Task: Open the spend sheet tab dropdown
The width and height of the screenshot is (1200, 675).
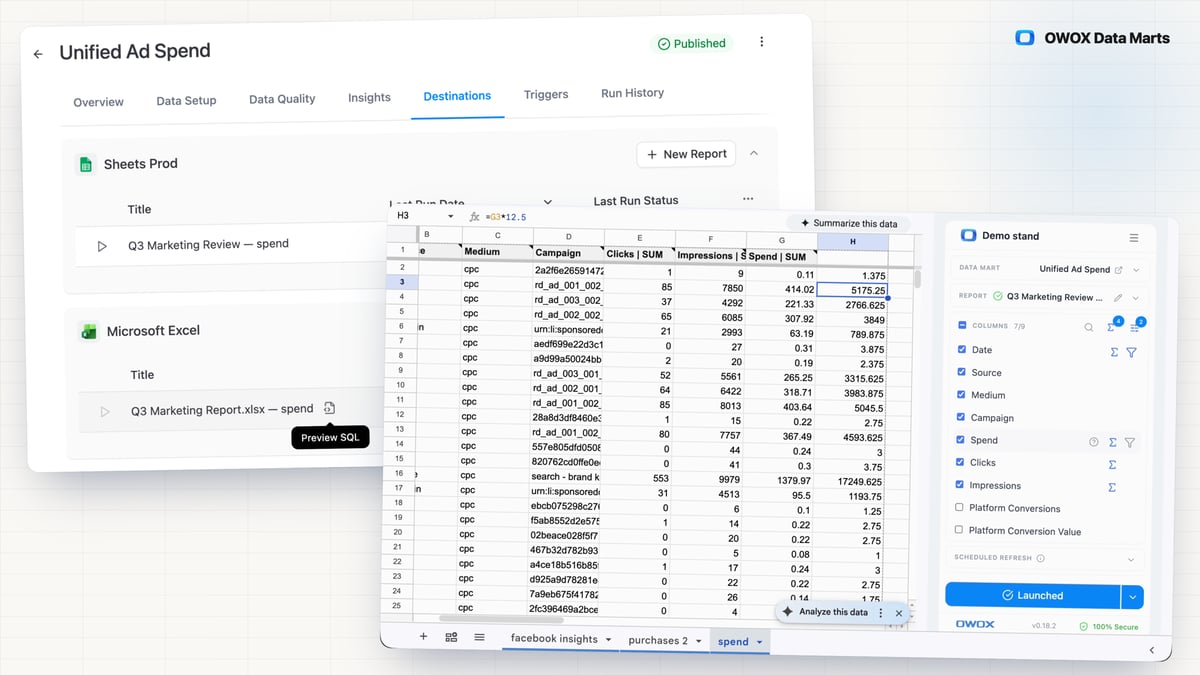Action: pyautogui.click(x=760, y=642)
